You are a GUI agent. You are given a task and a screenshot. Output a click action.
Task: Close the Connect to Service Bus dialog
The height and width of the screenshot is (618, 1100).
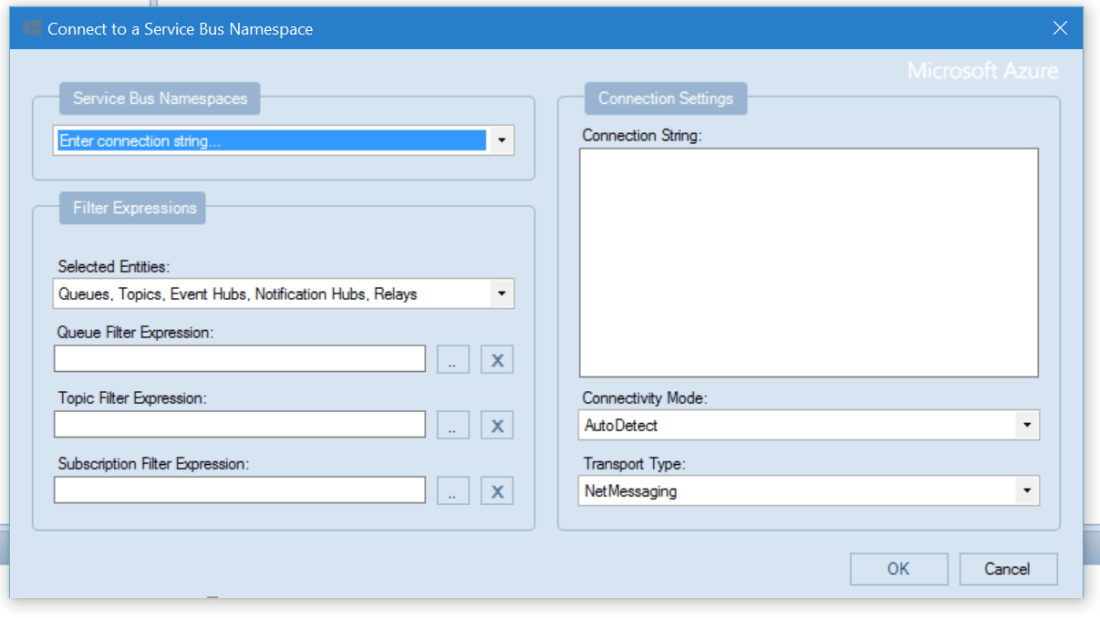(1060, 29)
